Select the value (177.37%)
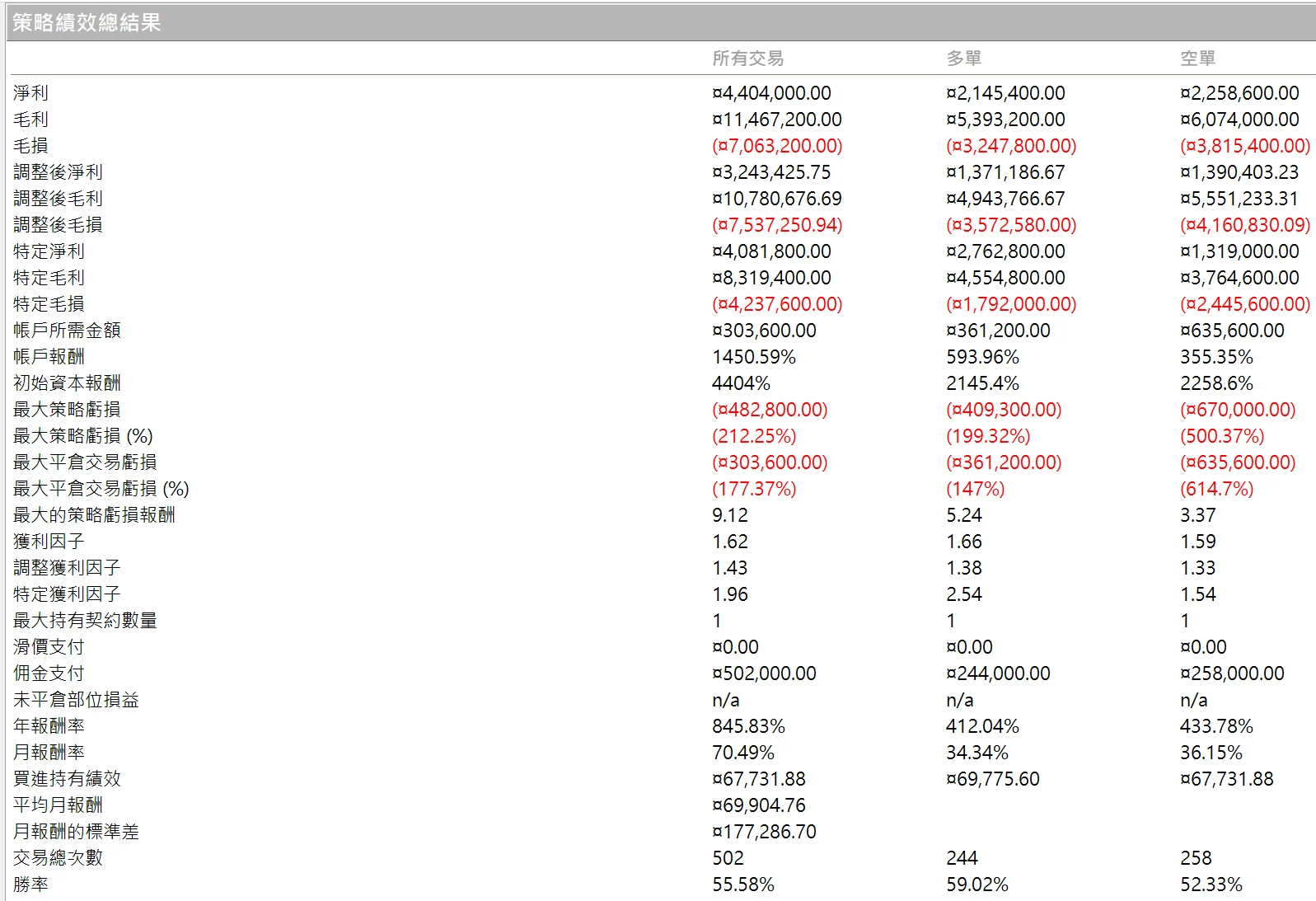 tap(754, 489)
